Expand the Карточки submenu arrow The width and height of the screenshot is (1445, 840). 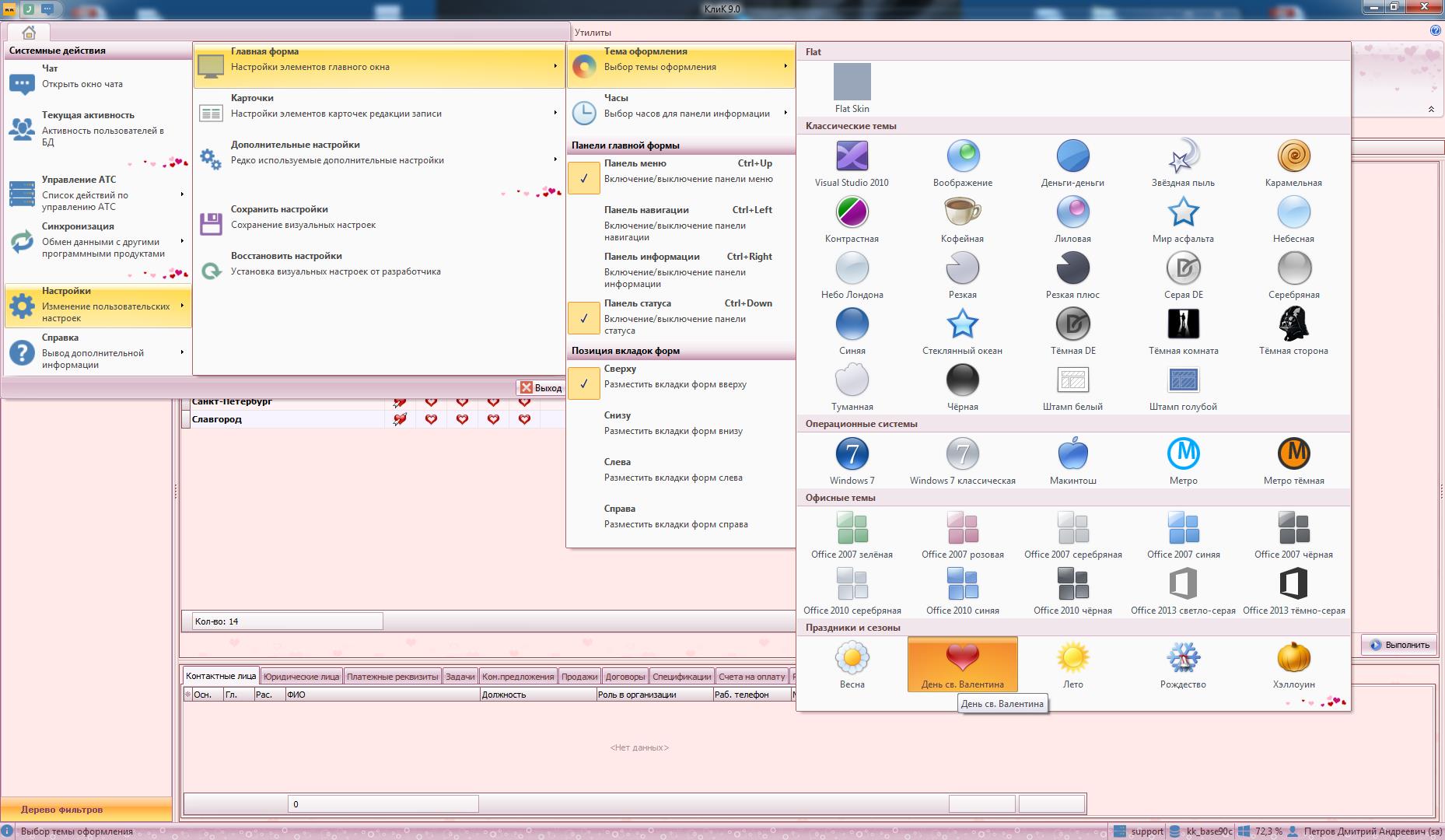point(555,113)
